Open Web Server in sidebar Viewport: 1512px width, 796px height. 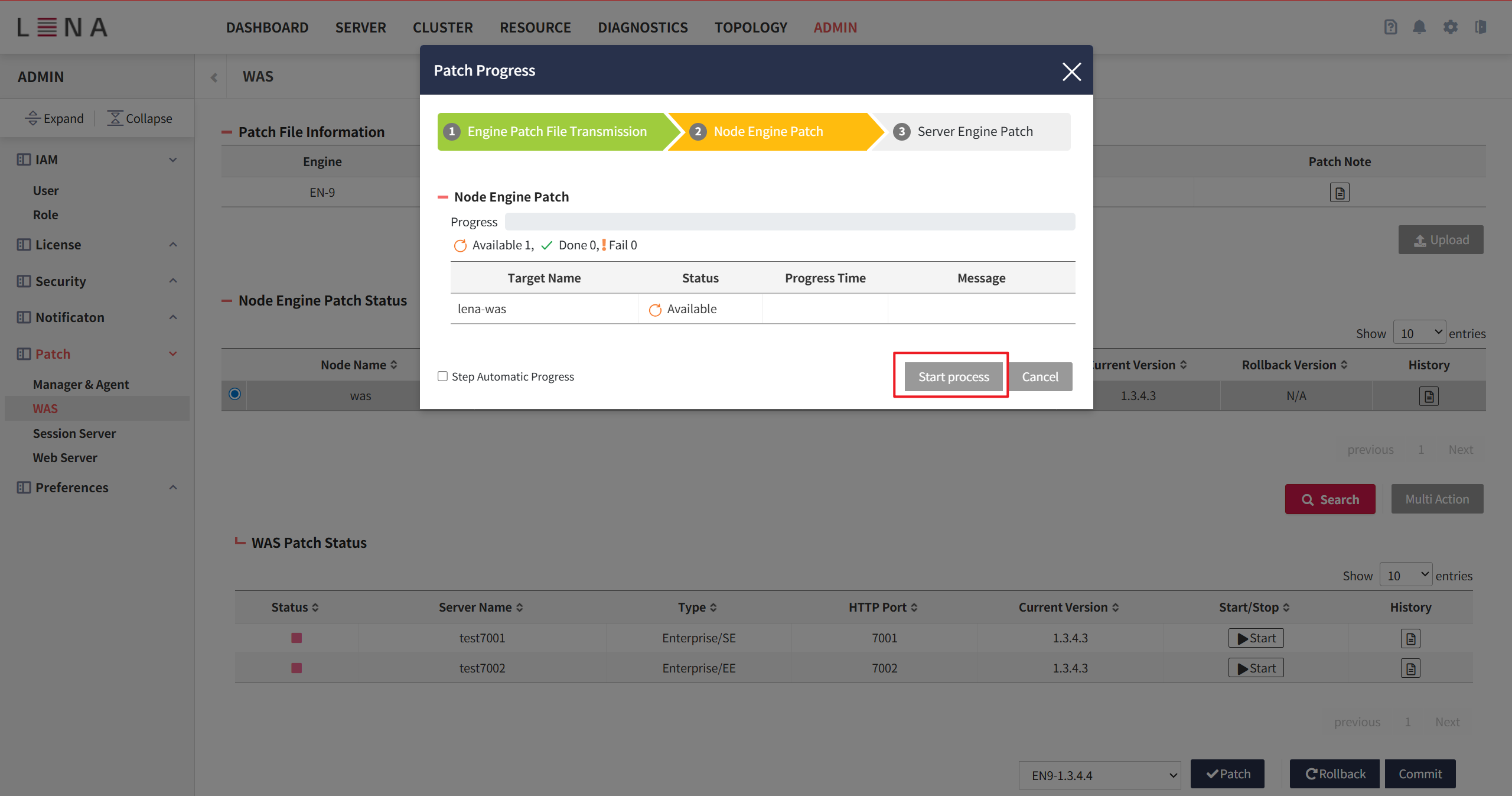point(65,457)
